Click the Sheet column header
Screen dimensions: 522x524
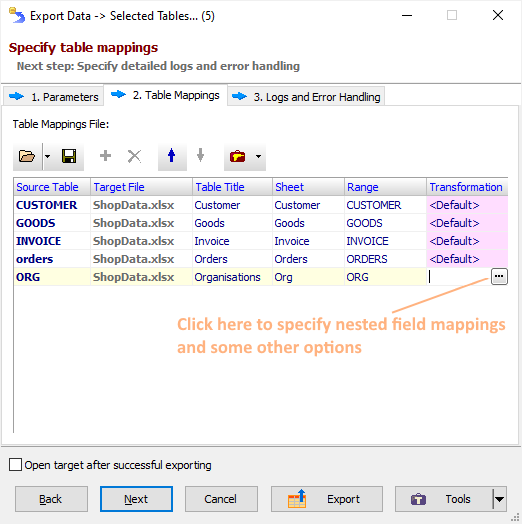coord(308,187)
